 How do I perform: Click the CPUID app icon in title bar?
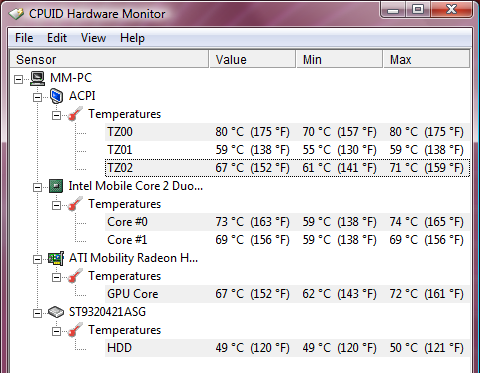coord(16,14)
